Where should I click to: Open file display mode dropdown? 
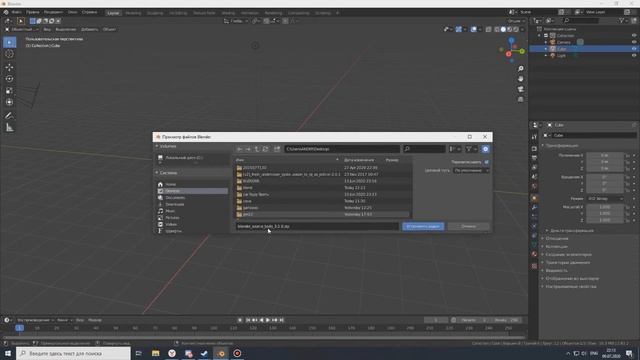455,149
